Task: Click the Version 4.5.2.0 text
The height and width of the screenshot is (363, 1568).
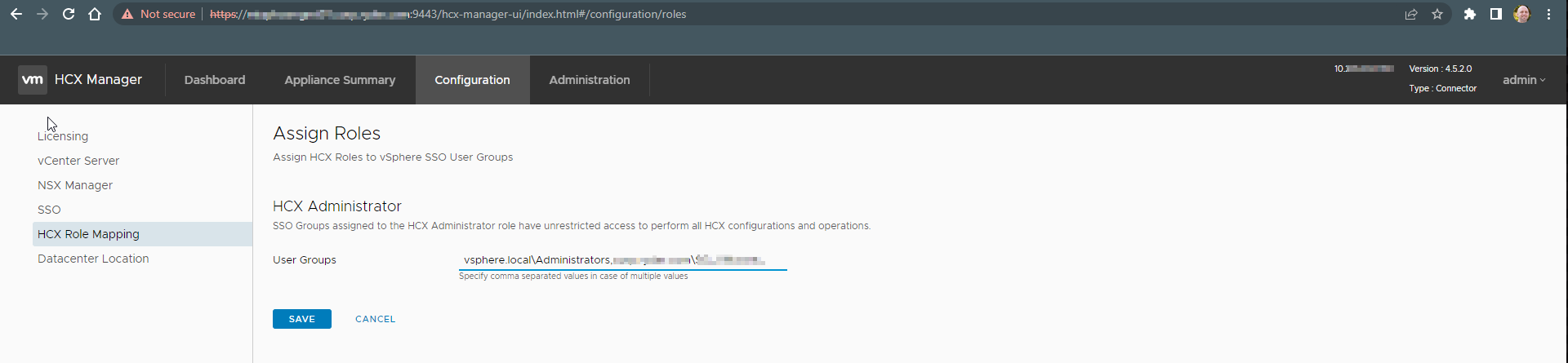Action: click(x=1440, y=69)
